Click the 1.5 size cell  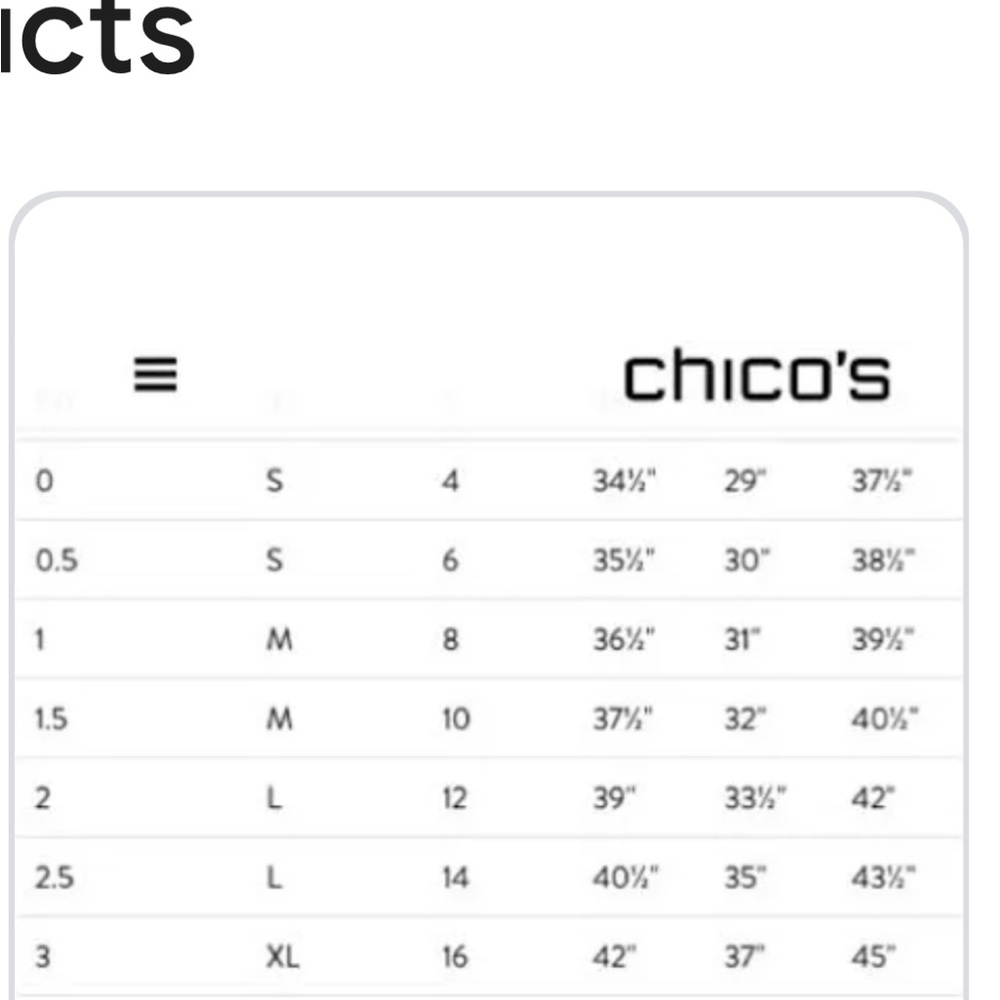pyautogui.click(x=51, y=719)
